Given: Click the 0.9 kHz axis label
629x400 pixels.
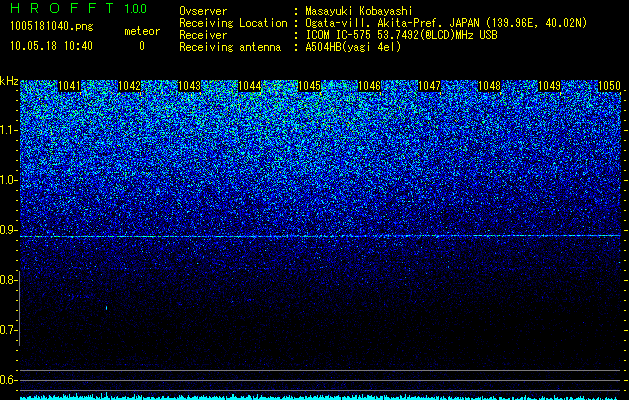Looking at the screenshot, I should (7, 230).
